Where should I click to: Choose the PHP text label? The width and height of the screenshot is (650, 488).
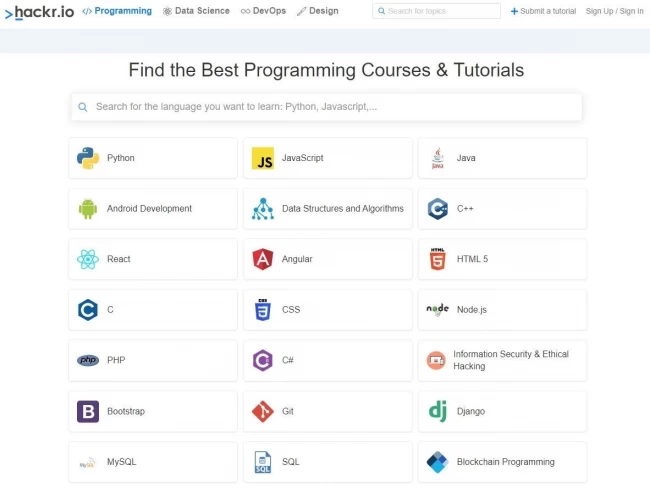(116, 360)
